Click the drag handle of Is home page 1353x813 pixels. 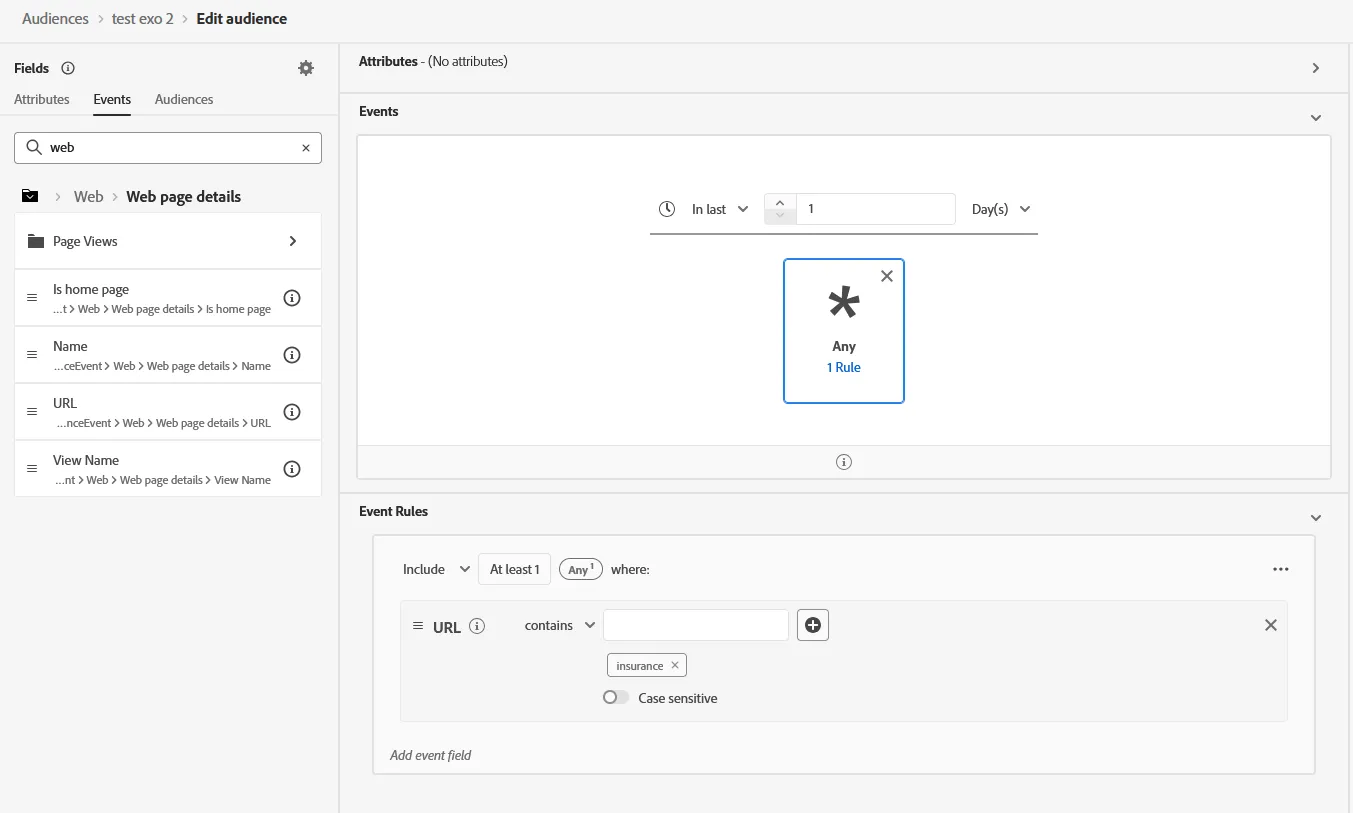point(32,298)
